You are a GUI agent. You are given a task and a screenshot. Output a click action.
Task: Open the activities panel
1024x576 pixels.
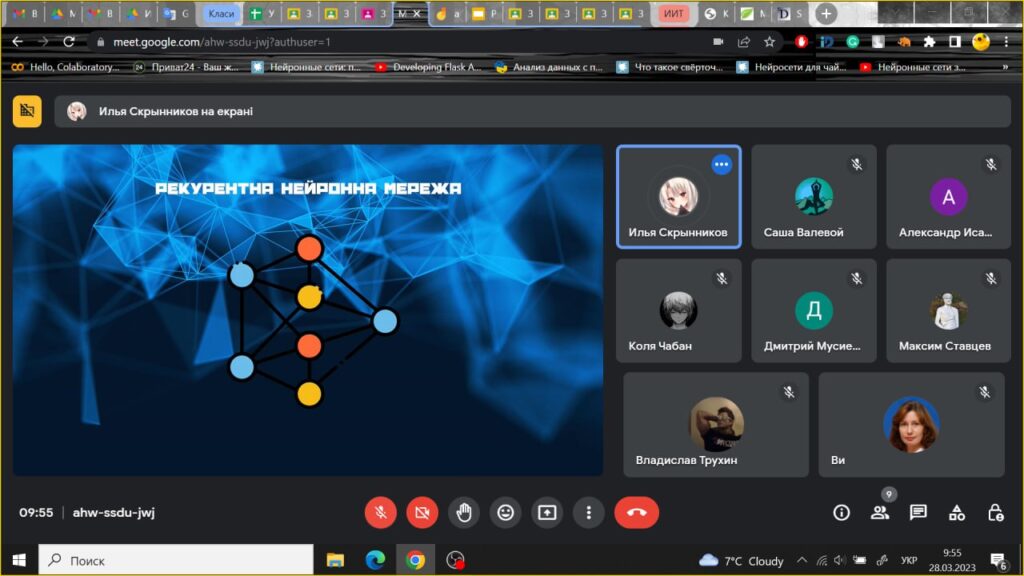(x=957, y=512)
